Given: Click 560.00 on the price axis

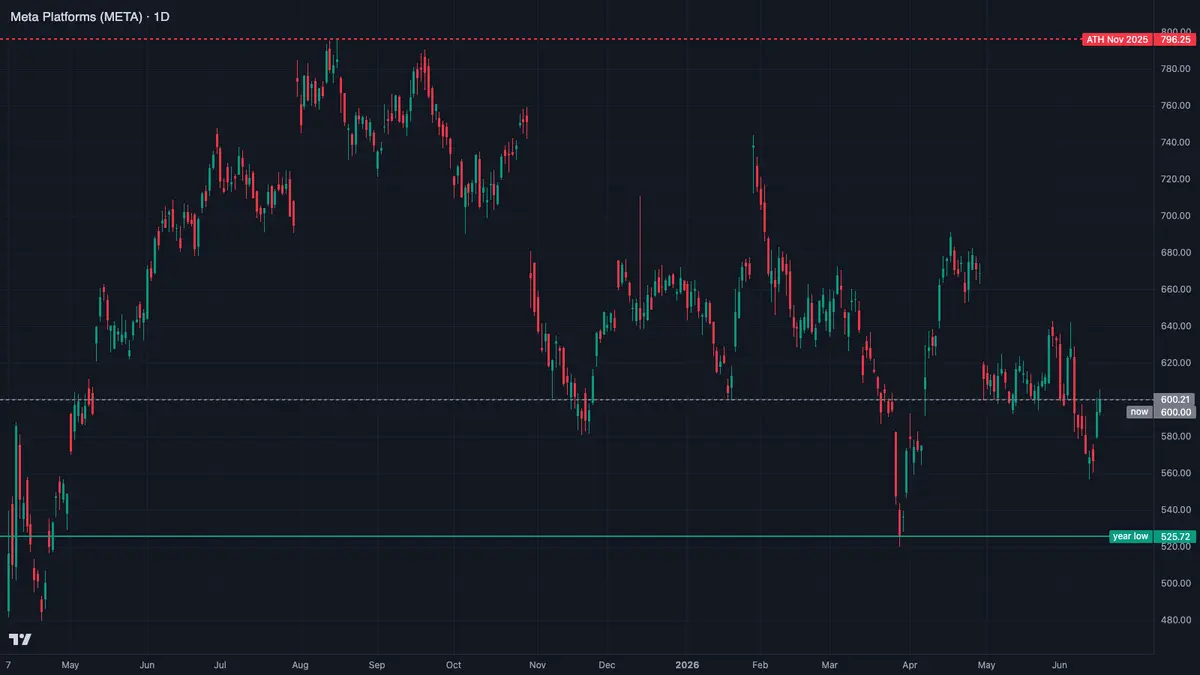Looking at the screenshot, I should pyautogui.click(x=1174, y=473).
